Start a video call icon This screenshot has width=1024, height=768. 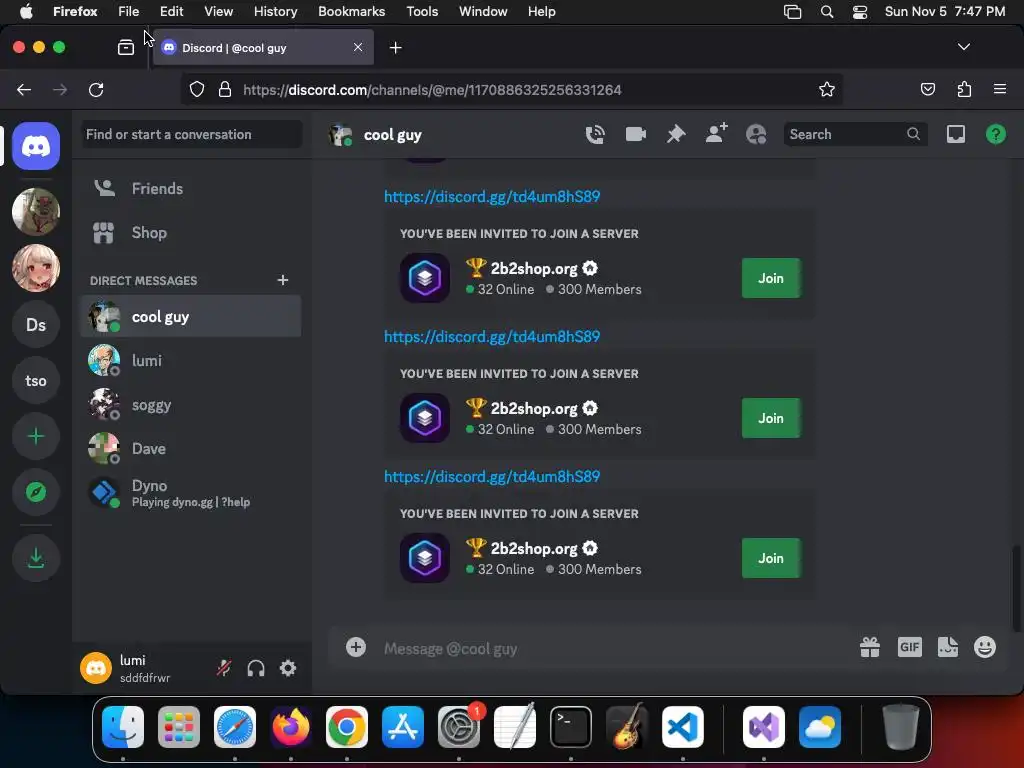coord(635,135)
